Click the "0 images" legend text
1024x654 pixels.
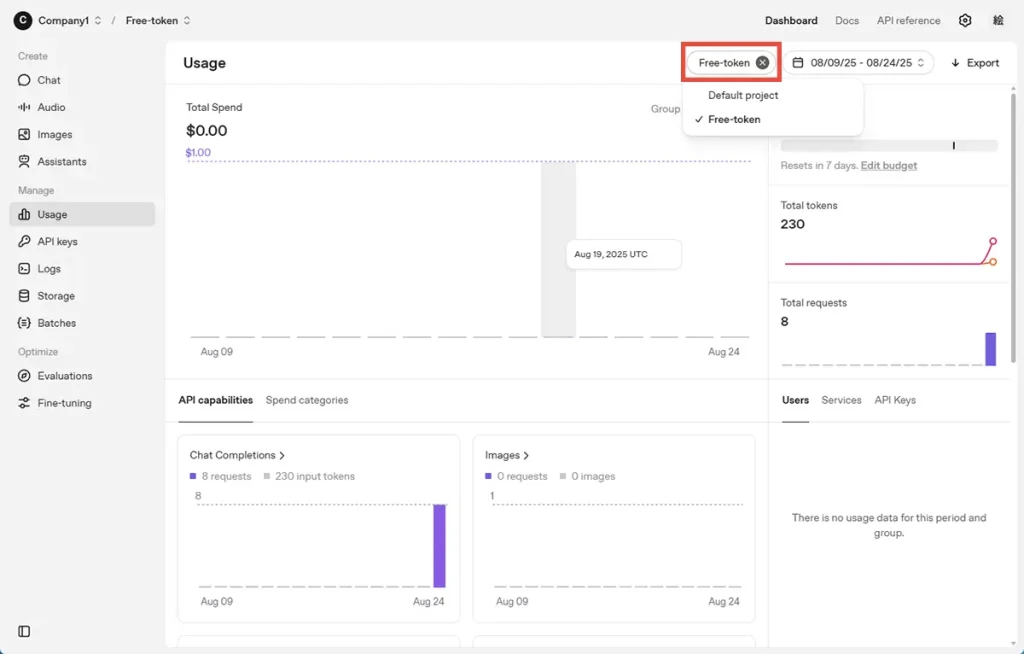pos(593,476)
